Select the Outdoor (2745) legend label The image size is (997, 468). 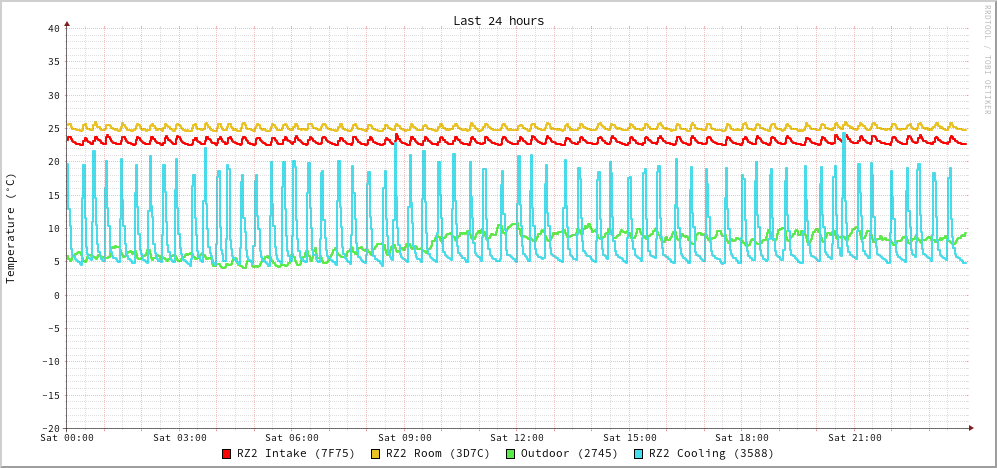tap(569, 453)
